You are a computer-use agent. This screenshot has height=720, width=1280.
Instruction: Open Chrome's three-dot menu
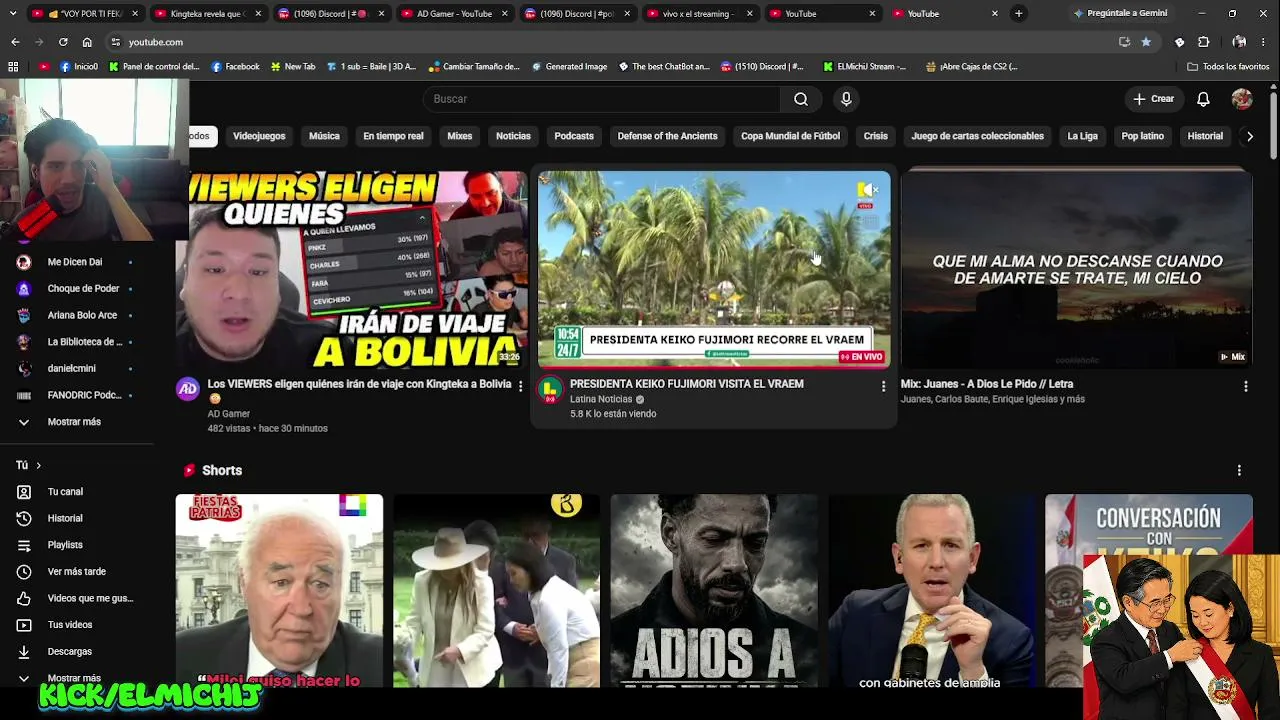point(1265,42)
